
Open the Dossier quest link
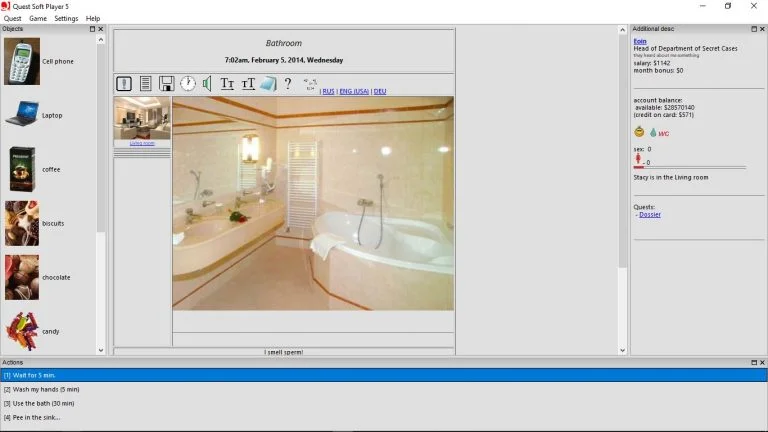(649, 215)
